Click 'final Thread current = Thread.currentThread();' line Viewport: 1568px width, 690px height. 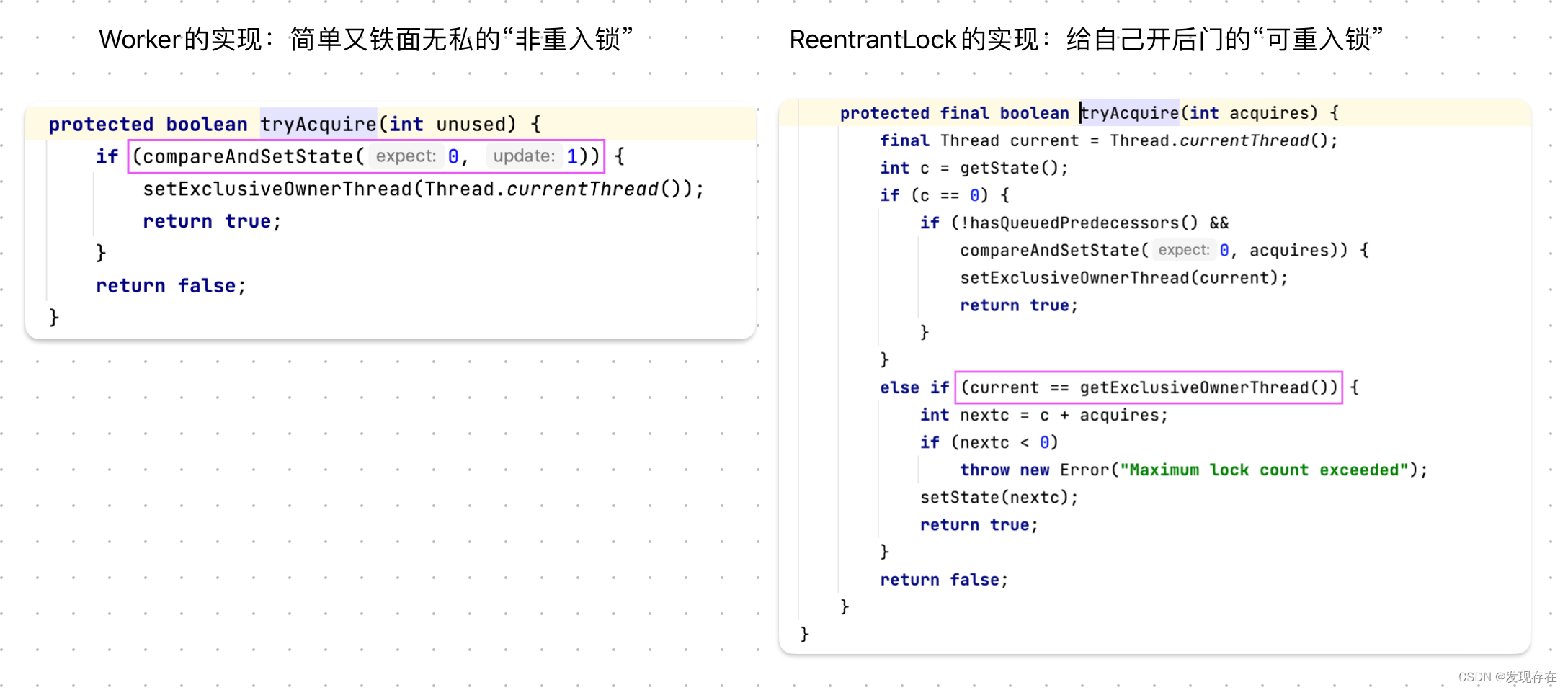tap(1109, 140)
